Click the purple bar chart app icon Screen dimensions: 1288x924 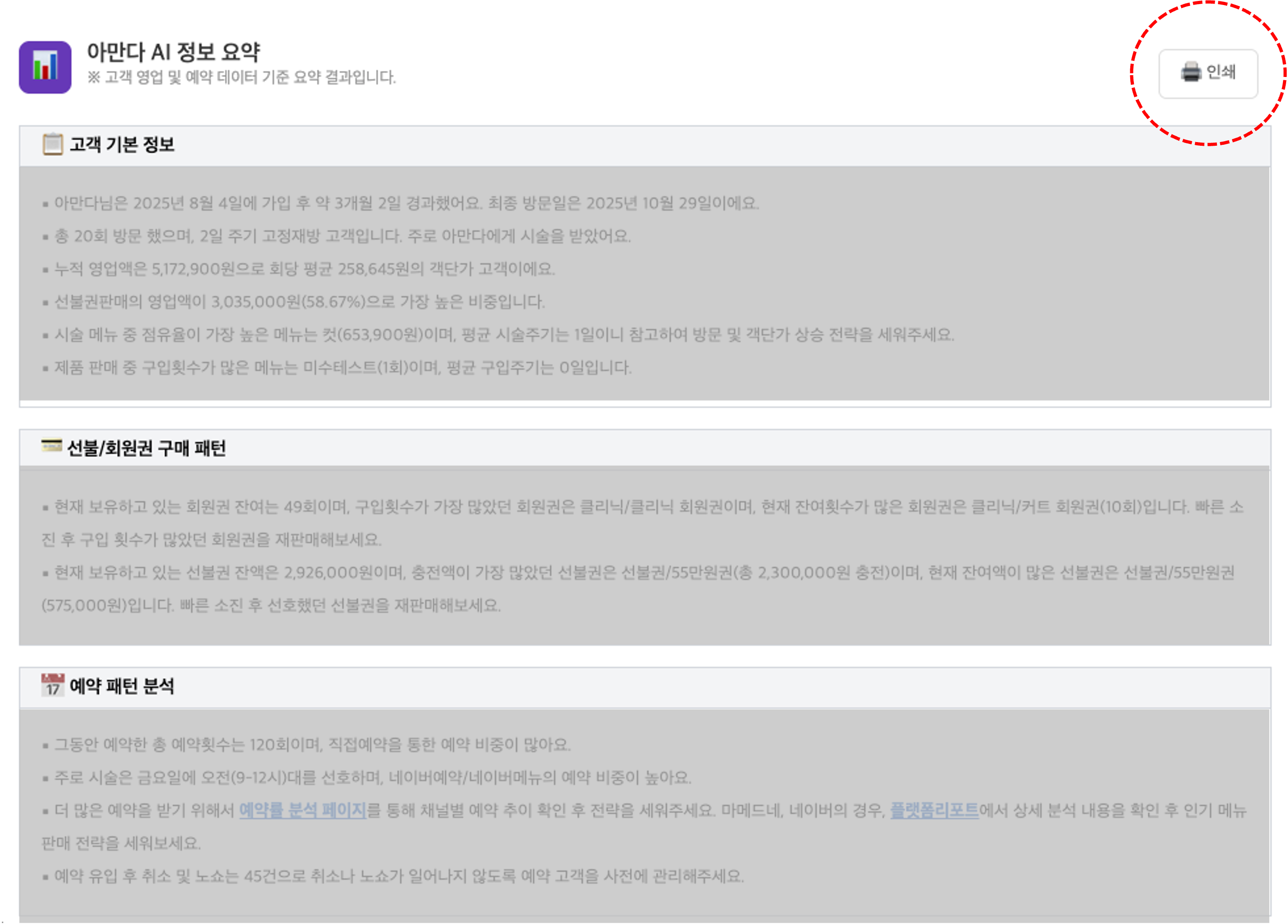45,67
